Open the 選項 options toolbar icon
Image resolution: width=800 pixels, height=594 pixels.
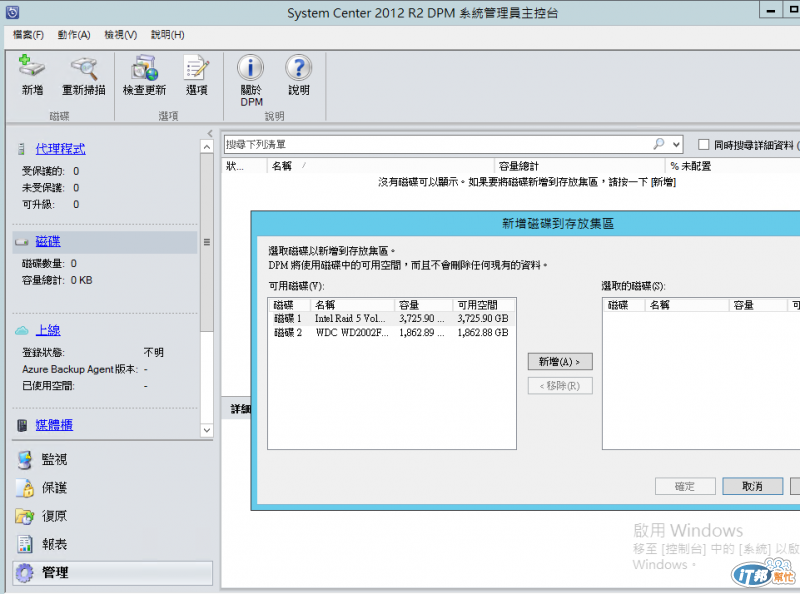click(x=196, y=67)
